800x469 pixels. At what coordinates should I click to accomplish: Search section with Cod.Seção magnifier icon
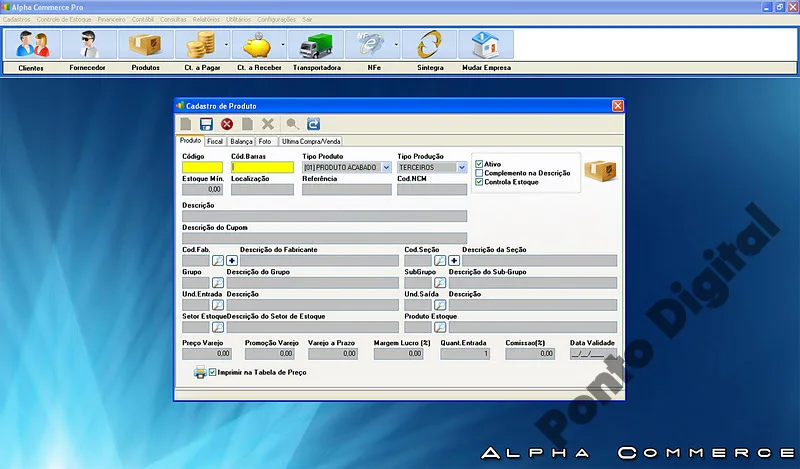[440, 261]
